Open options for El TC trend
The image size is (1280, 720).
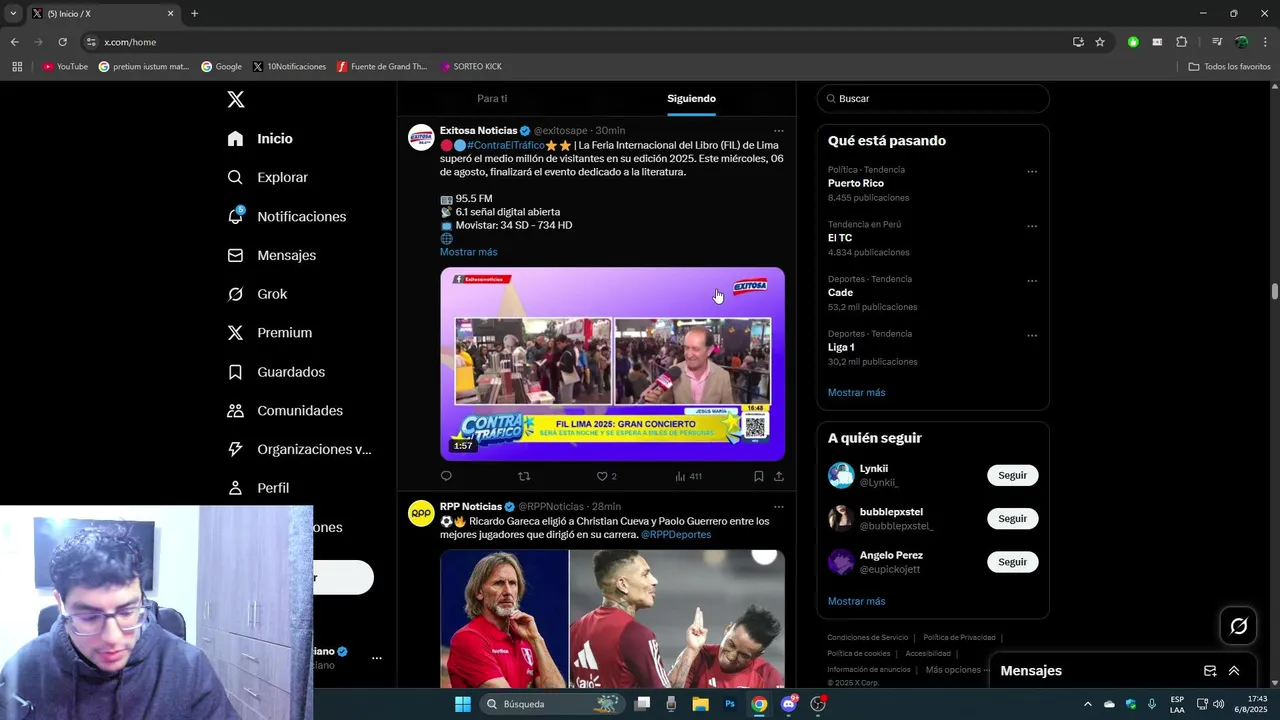tap(1032, 226)
